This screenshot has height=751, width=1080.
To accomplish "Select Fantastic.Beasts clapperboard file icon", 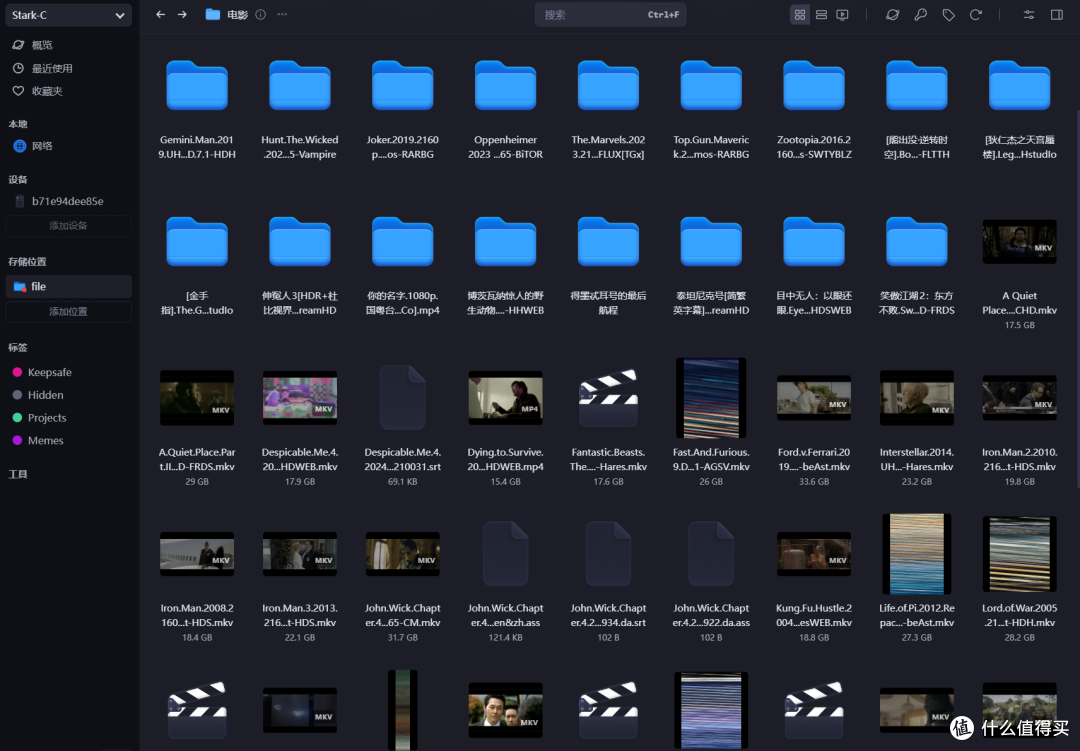I will coord(608,398).
